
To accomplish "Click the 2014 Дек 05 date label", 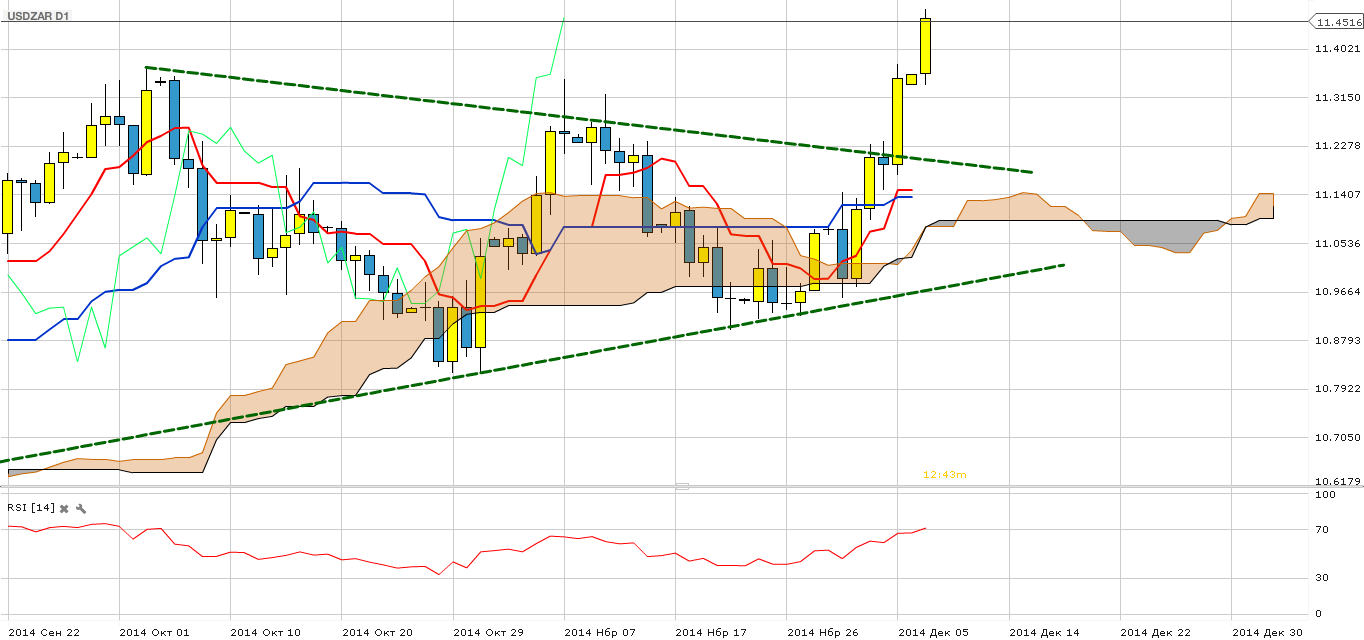I will click(x=933, y=632).
